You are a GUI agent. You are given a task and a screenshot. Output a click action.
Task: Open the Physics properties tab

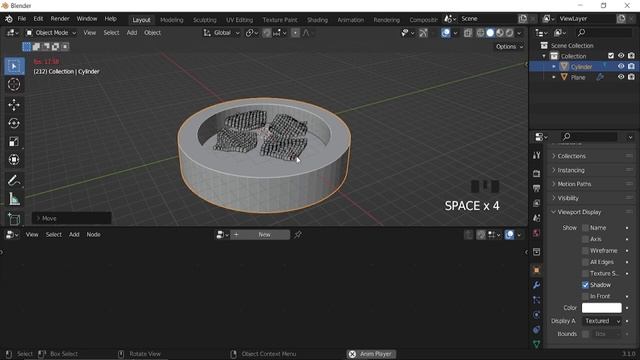(x=537, y=315)
